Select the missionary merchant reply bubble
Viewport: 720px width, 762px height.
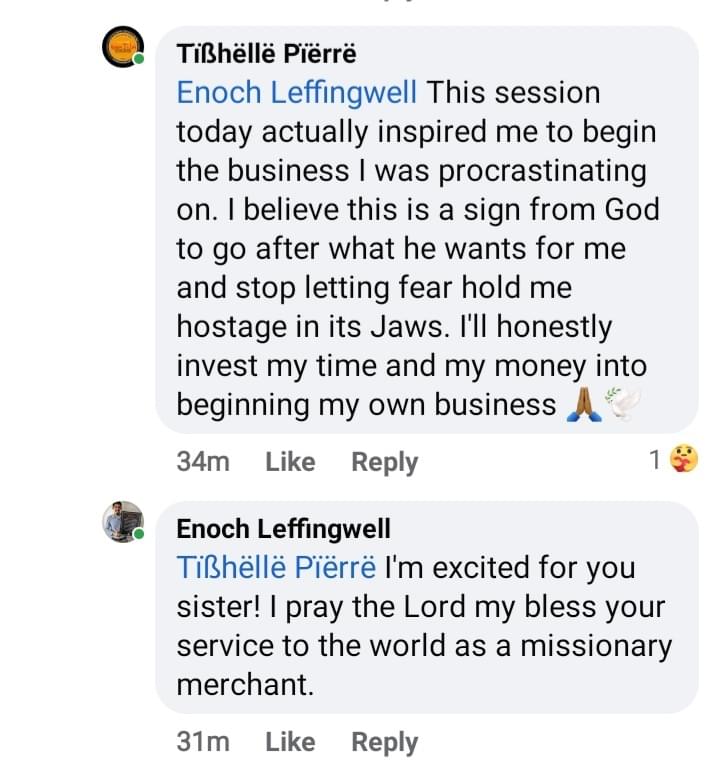coord(427,607)
